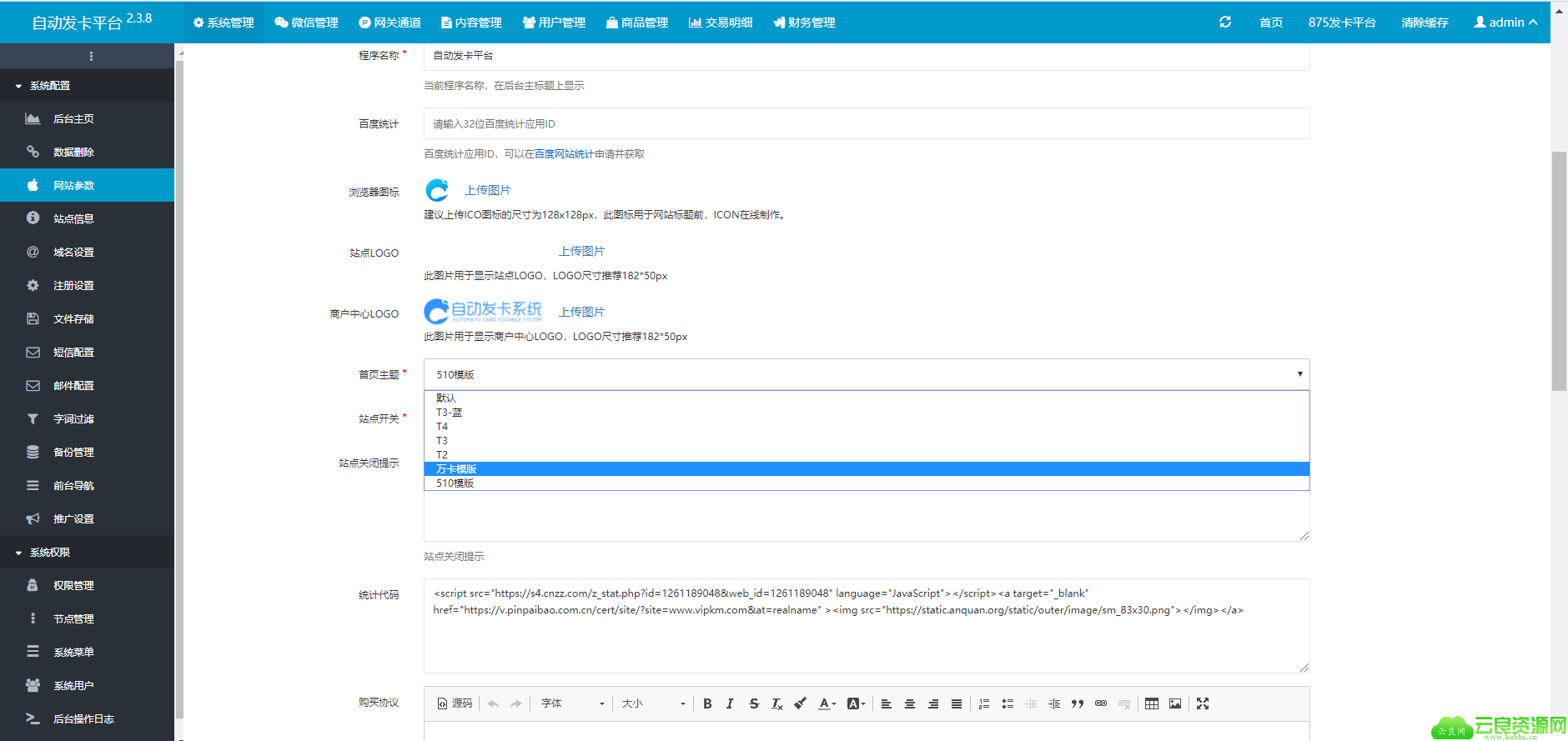Click the refresh icon in the top bar
The height and width of the screenshot is (741, 1568).
tap(1225, 22)
